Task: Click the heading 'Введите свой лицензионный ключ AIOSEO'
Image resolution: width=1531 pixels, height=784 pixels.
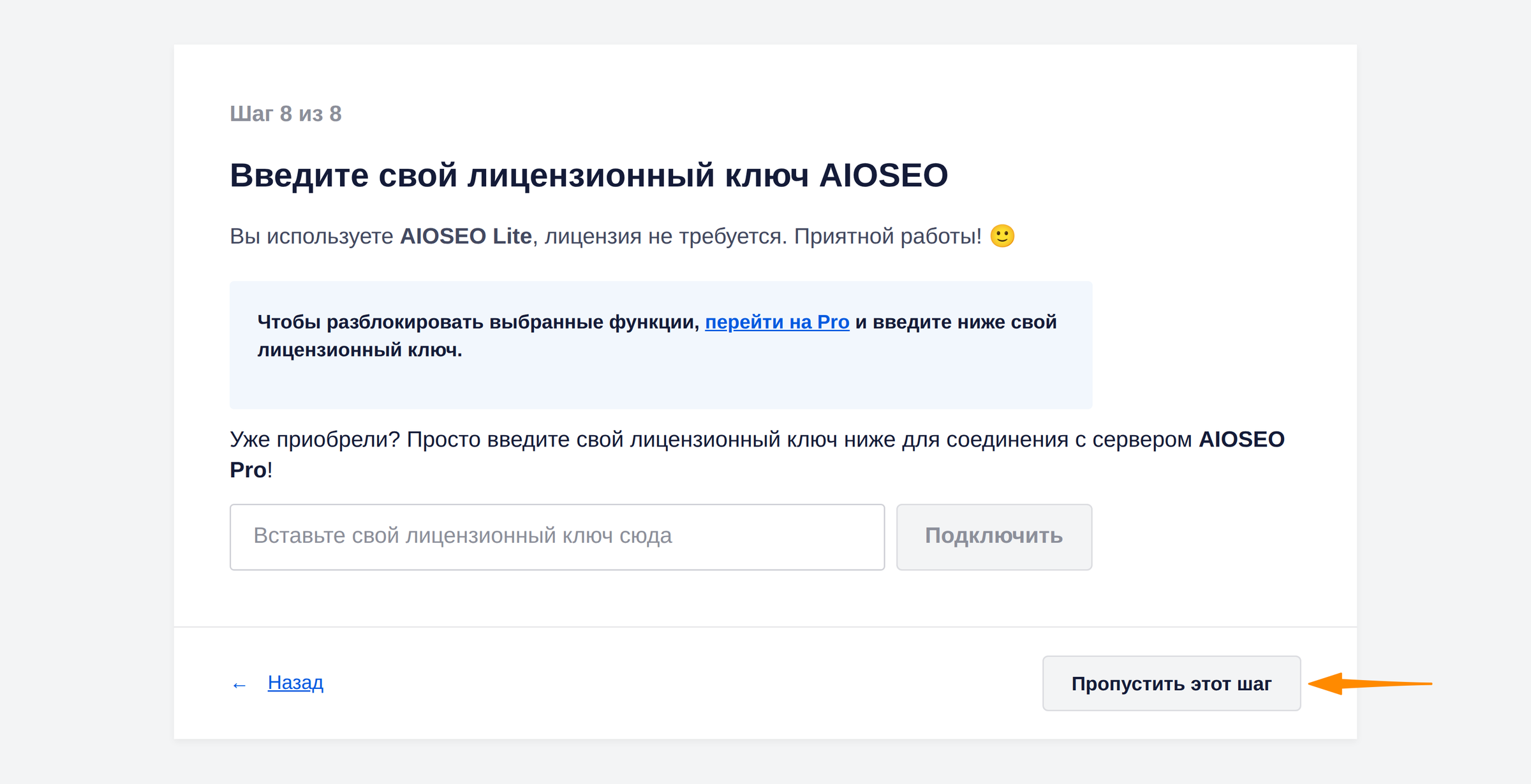Action: coord(589,175)
